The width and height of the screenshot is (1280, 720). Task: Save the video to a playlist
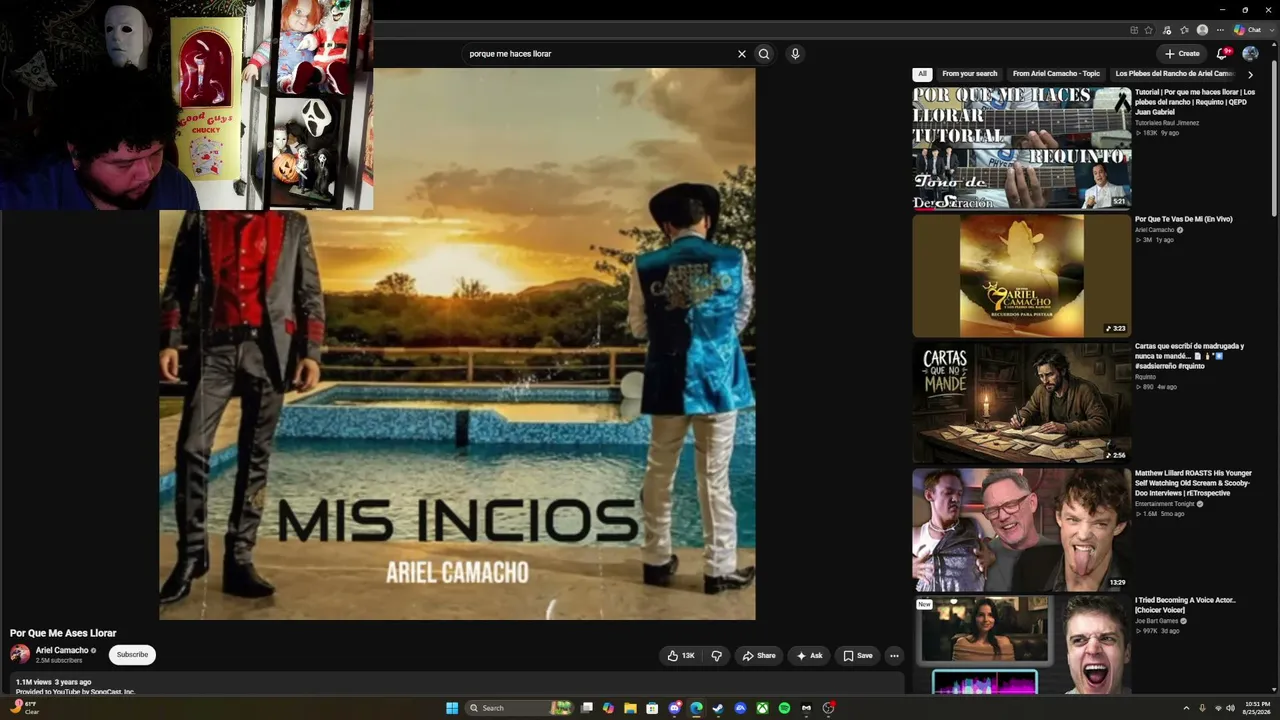pyautogui.click(x=858, y=656)
